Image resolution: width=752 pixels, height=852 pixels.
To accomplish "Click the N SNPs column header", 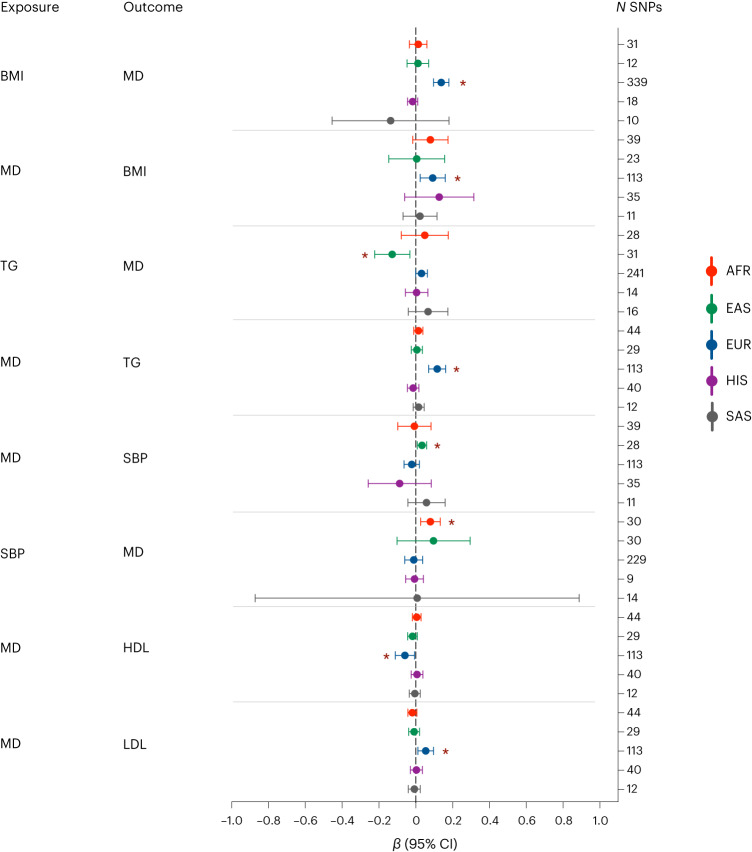I will pyautogui.click(x=639, y=7).
